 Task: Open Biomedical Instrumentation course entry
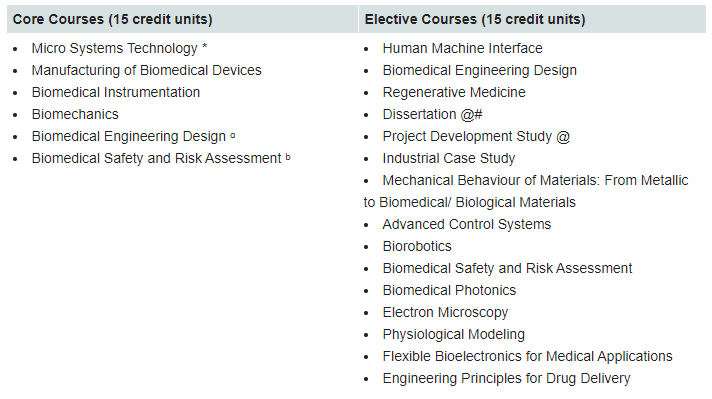tap(115, 92)
